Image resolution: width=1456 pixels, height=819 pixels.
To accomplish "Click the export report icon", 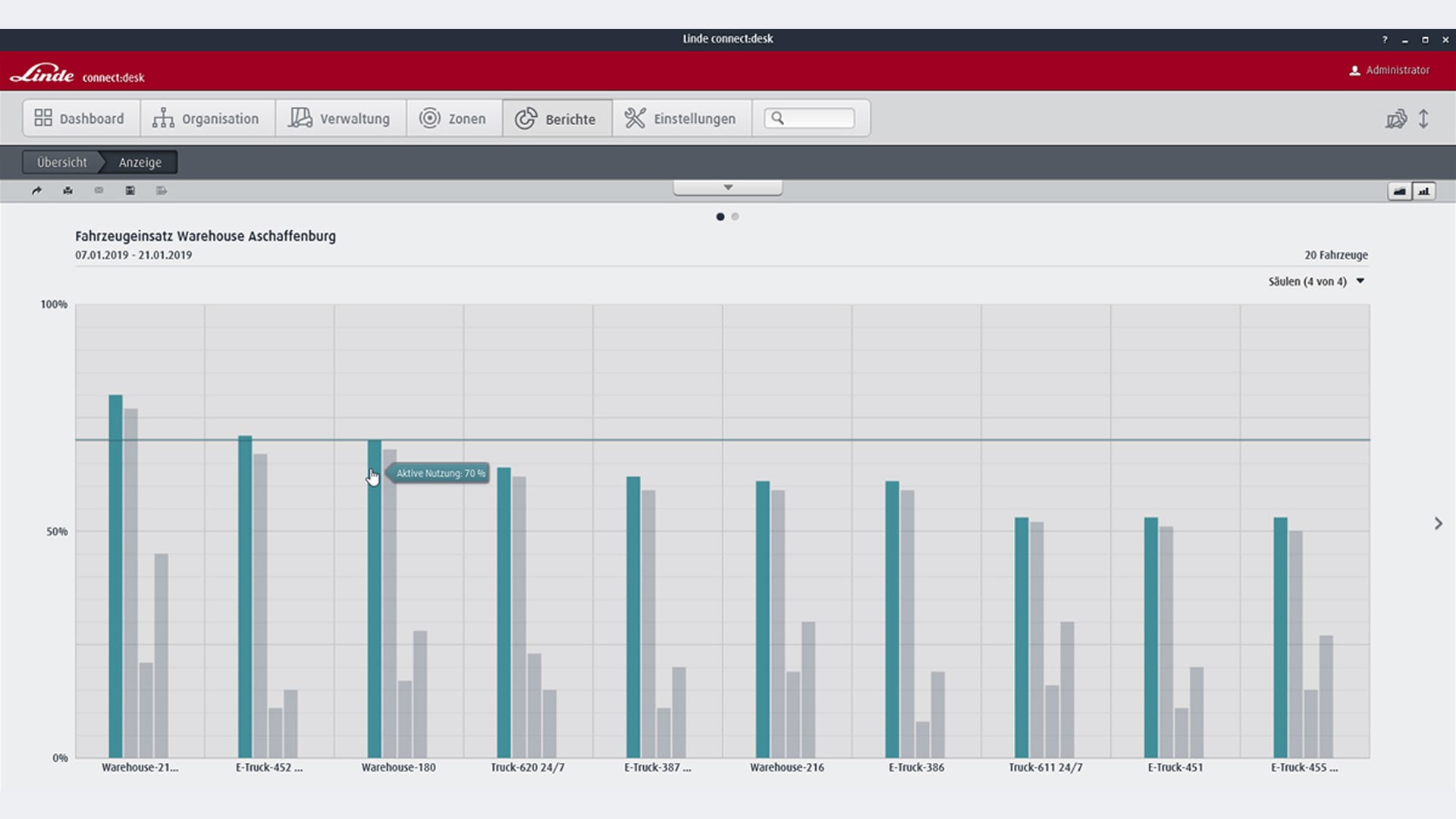I will (161, 190).
